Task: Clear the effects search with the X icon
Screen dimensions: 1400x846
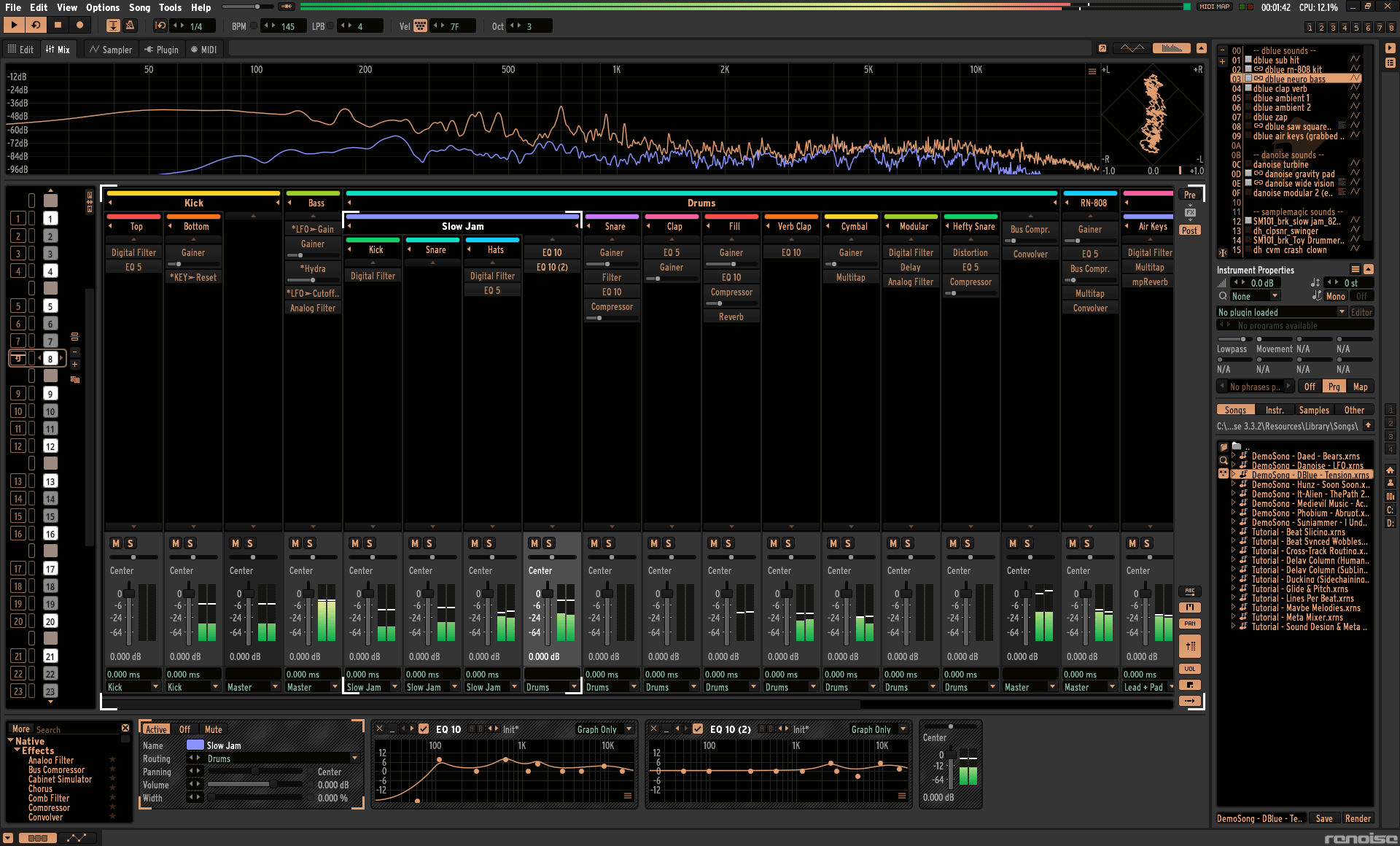Action: [125, 728]
